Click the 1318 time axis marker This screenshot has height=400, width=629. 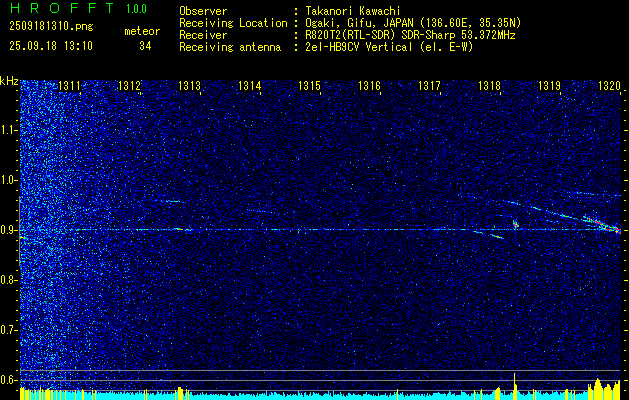tap(489, 85)
